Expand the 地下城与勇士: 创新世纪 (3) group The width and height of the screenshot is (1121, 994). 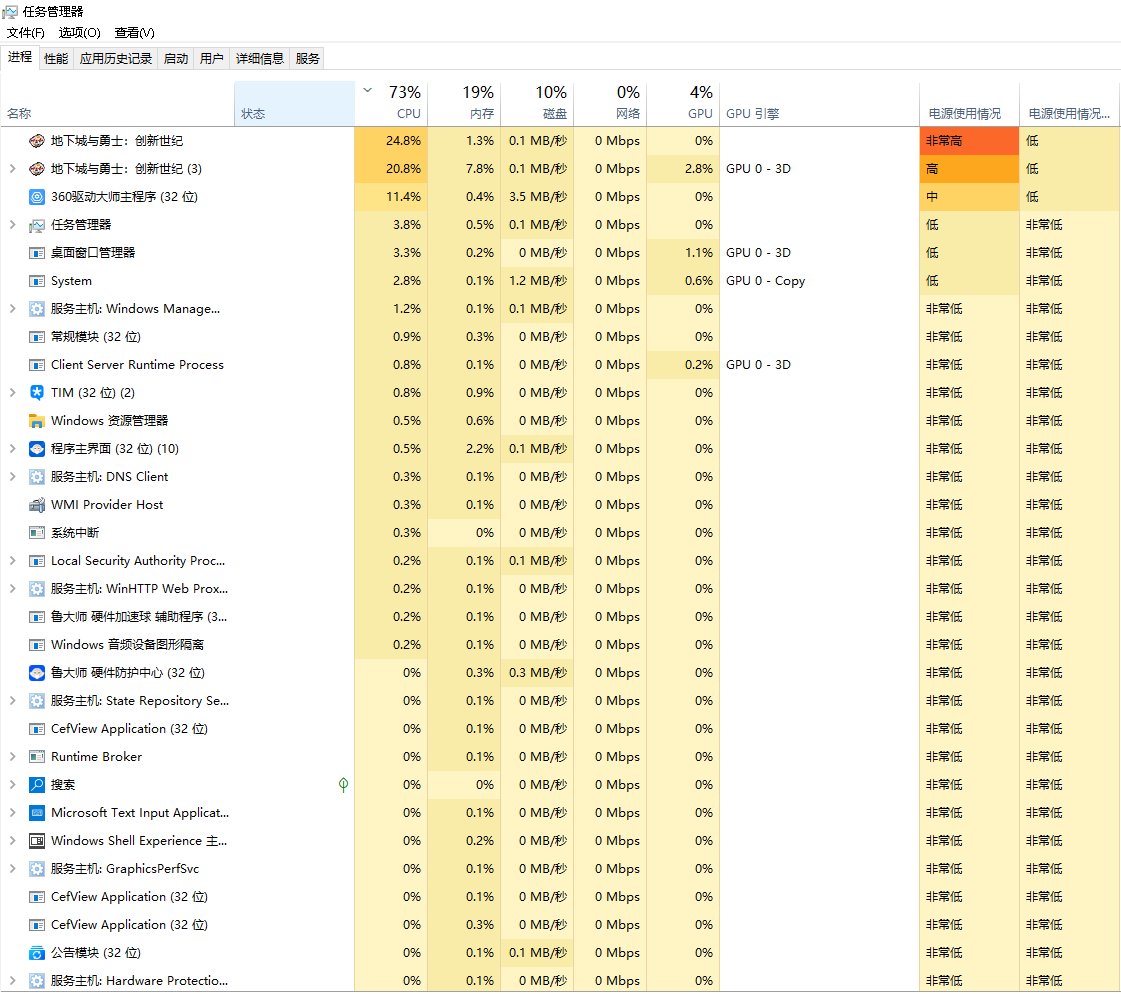12,169
